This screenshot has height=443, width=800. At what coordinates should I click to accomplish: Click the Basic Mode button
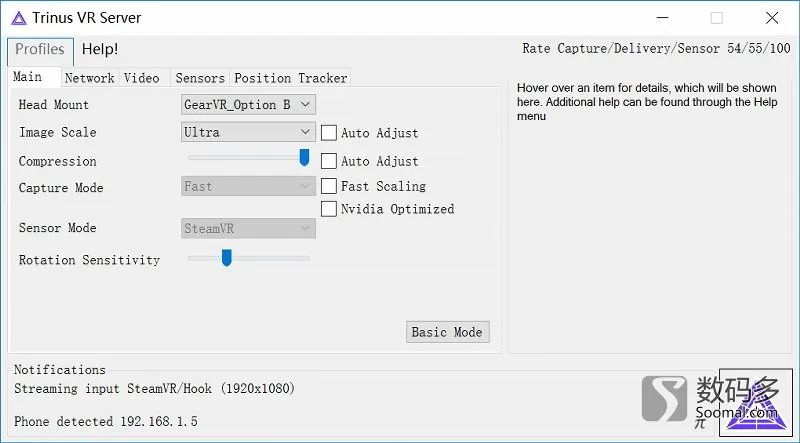pos(448,332)
